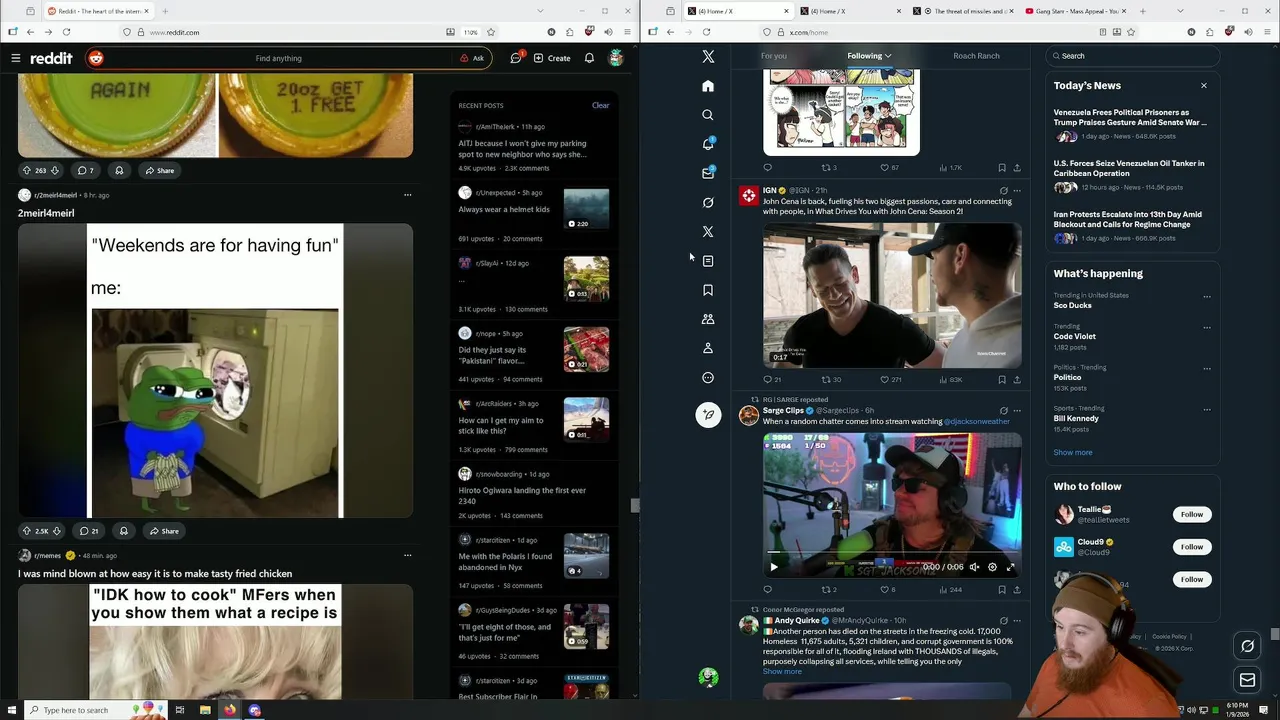
Task: Open X Messages envelope icon
Action: click(x=708, y=173)
